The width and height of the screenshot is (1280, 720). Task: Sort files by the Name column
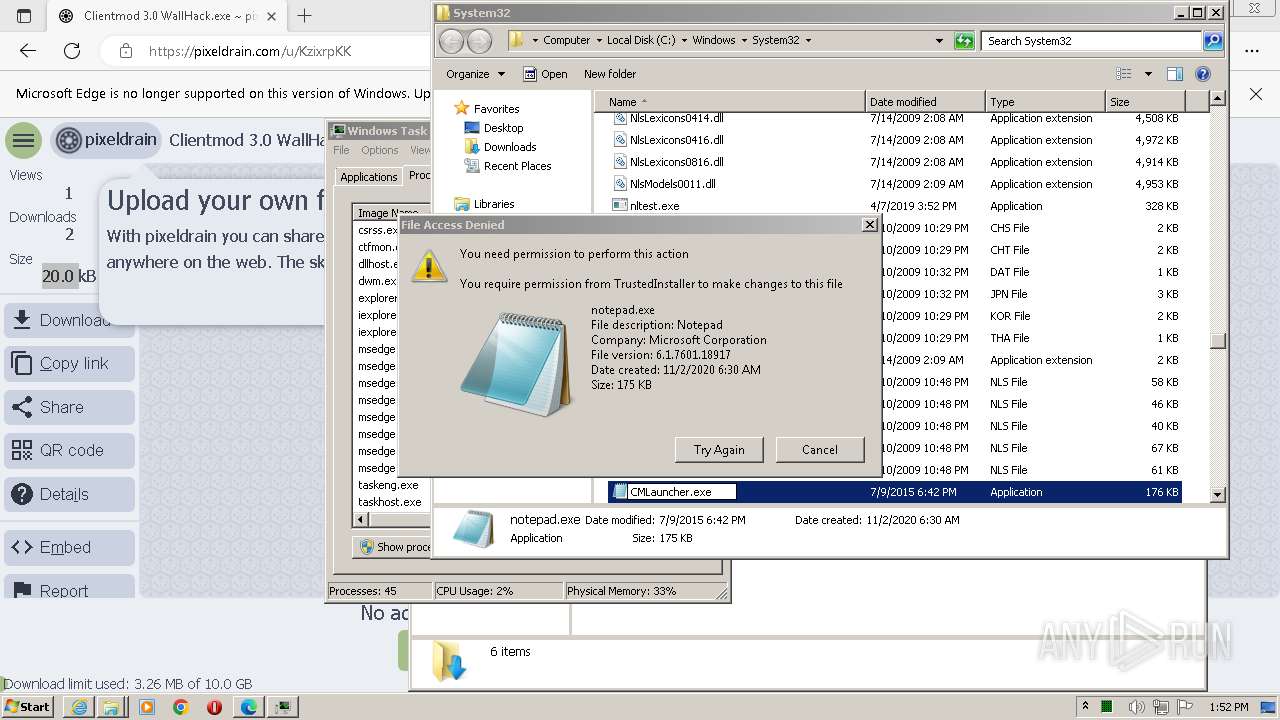pyautogui.click(x=730, y=102)
